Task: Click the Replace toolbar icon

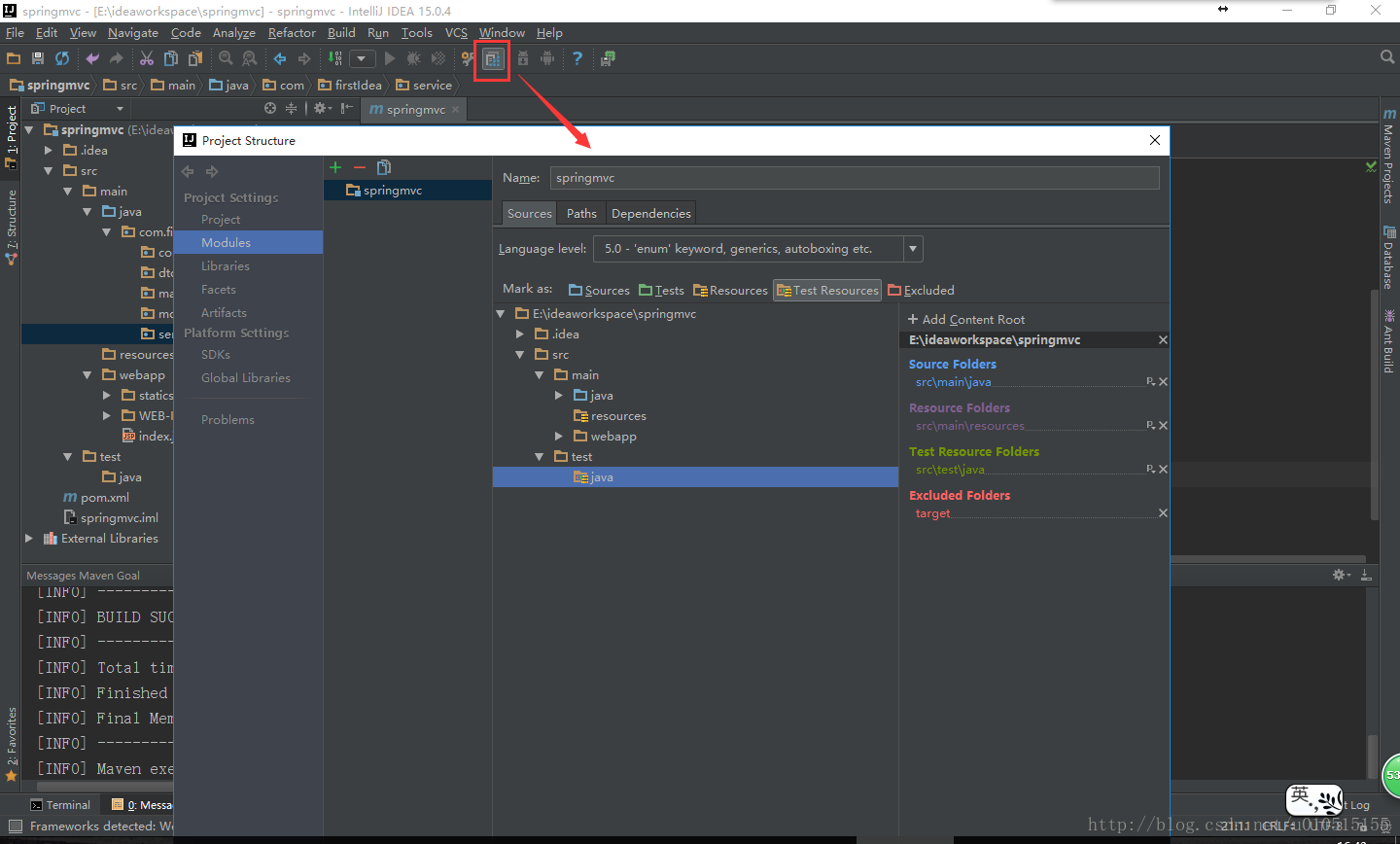Action: pos(250,58)
